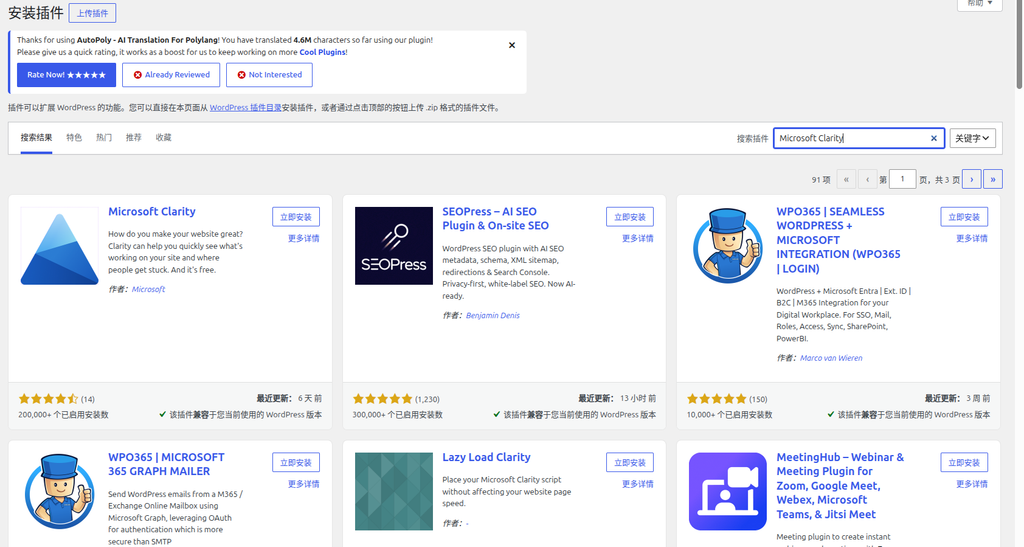
Task: Open the Lazy Load Clarity title link
Action: [x=487, y=458]
